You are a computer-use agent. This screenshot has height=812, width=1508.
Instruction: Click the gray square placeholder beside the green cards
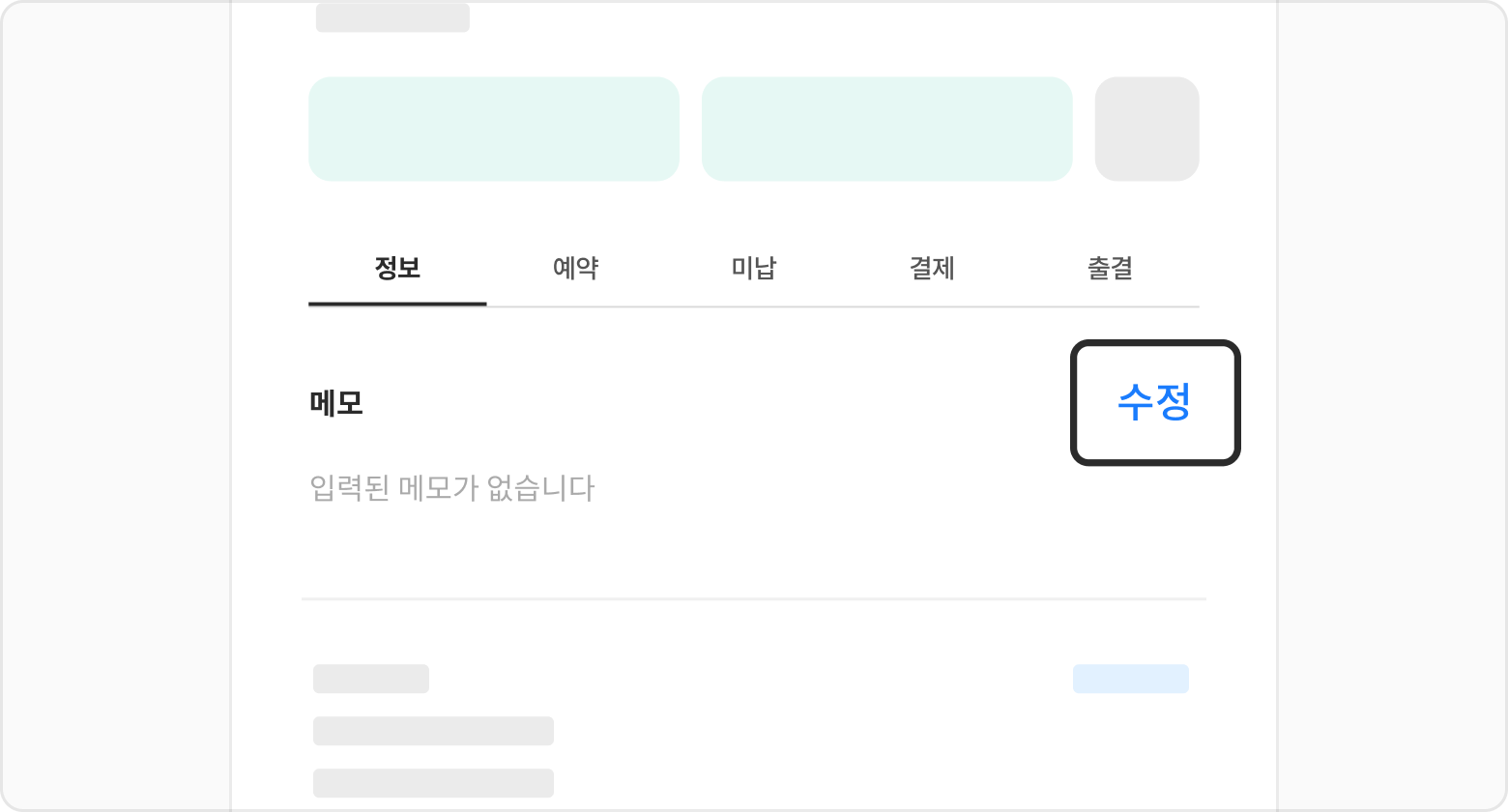(1146, 129)
